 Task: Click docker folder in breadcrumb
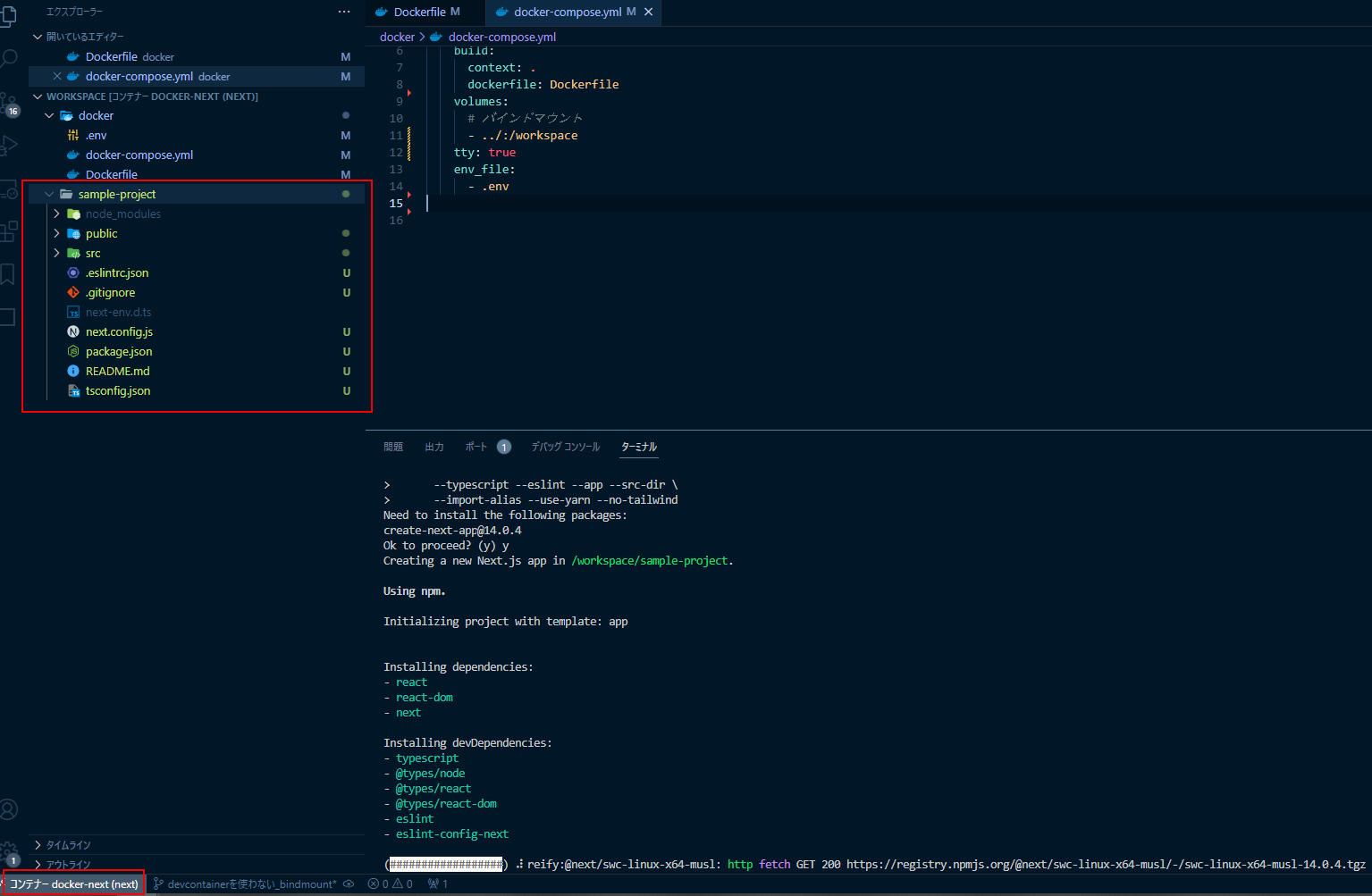pos(397,37)
